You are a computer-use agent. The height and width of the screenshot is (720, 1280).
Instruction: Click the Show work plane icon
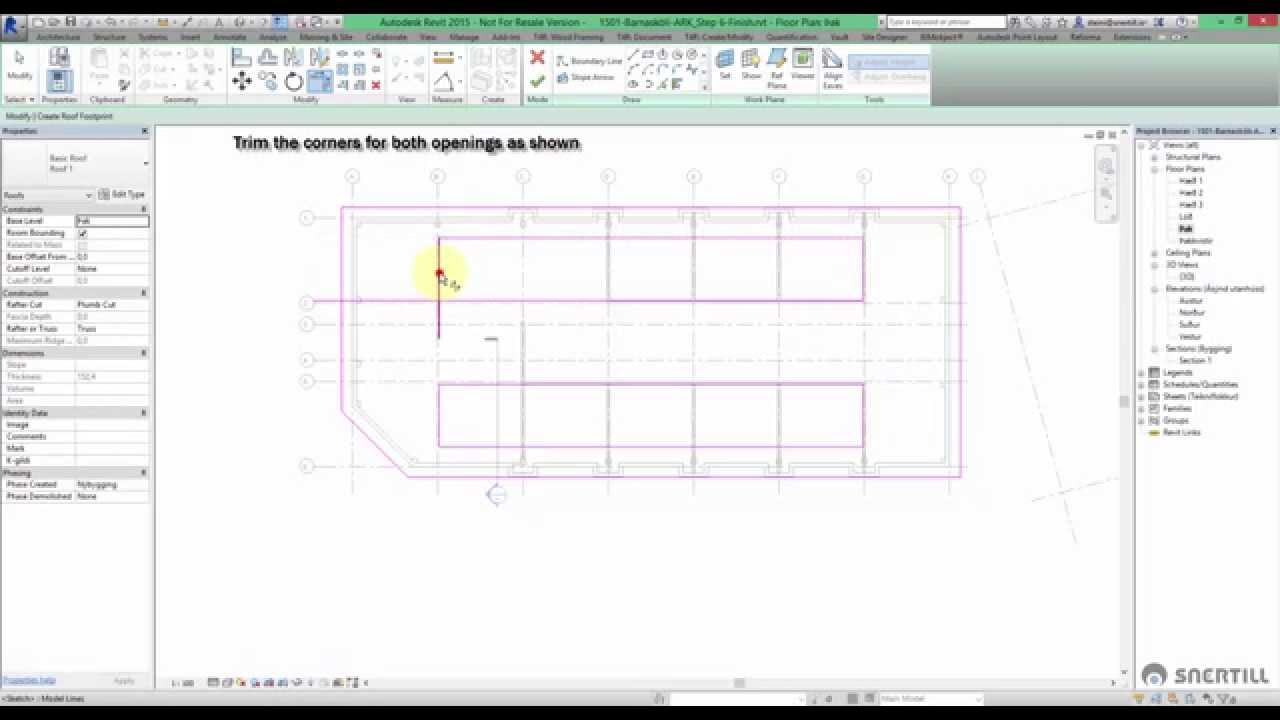click(751, 64)
